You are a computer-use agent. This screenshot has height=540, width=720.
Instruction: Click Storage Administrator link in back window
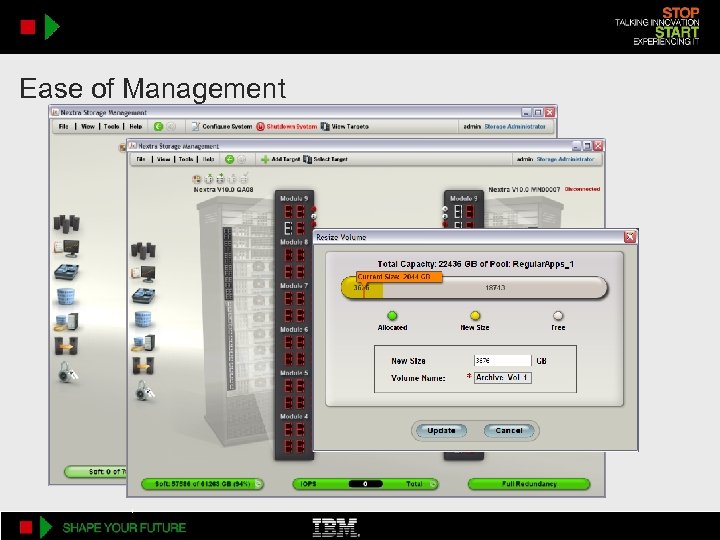click(x=515, y=126)
